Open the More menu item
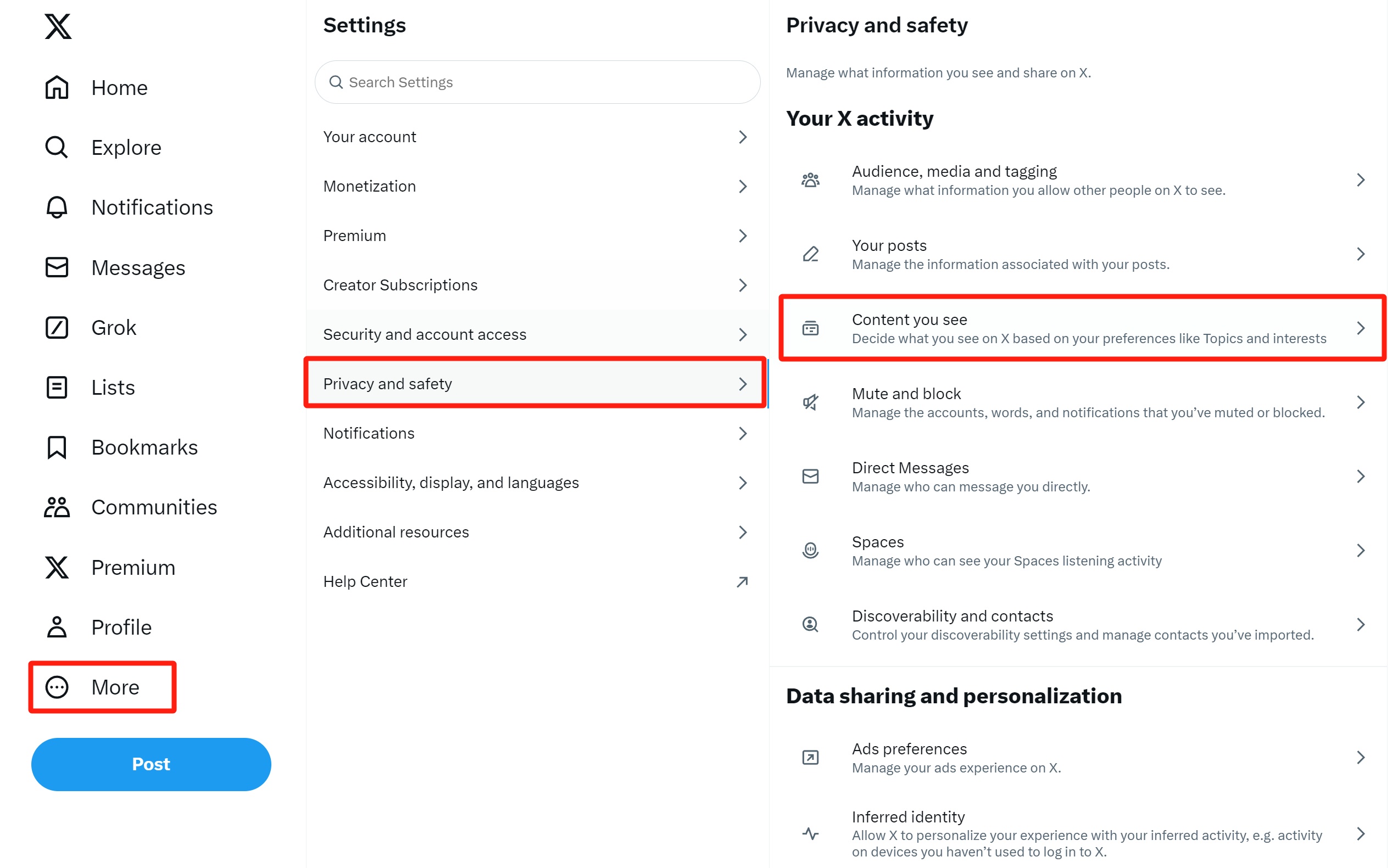 pyautogui.click(x=103, y=687)
